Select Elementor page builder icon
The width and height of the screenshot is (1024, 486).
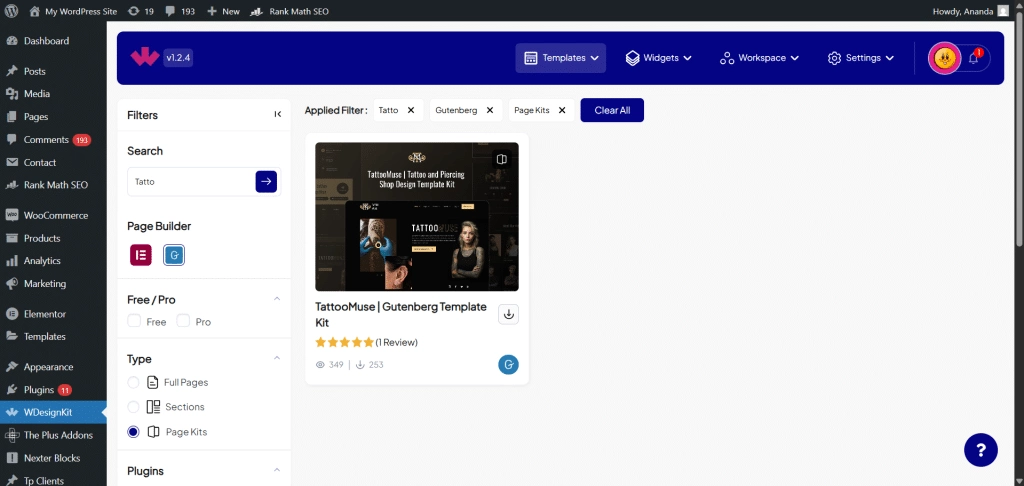click(x=140, y=255)
